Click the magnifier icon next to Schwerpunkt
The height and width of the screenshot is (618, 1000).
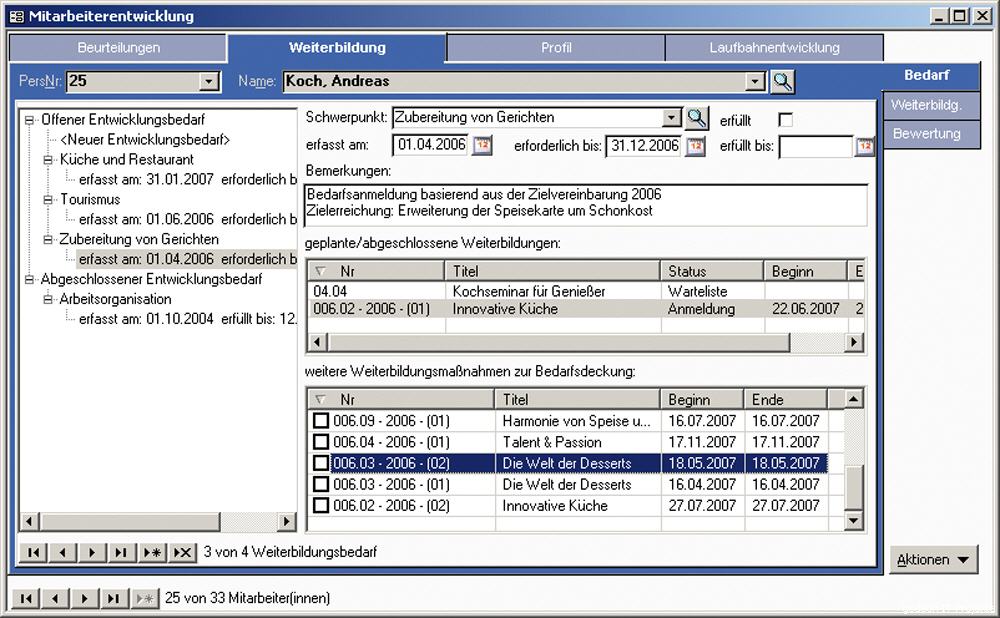pyautogui.click(x=696, y=118)
